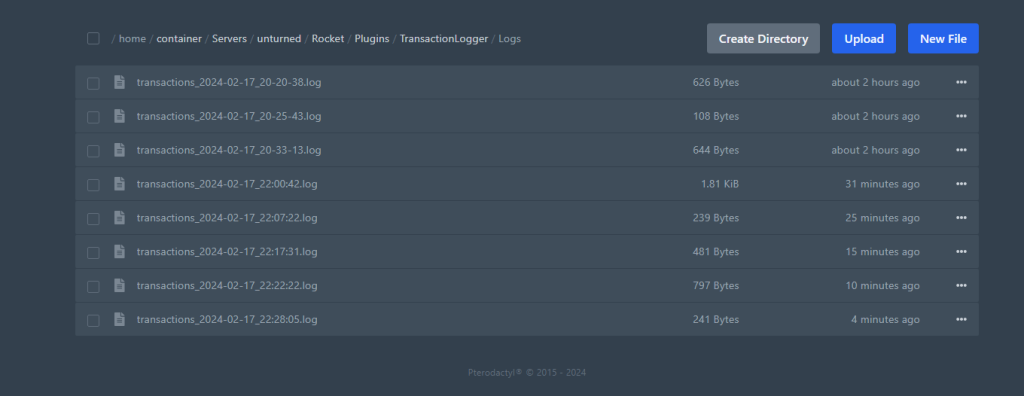1024x396 pixels.
Task: Click the Upload button
Action: pyautogui.click(x=864, y=39)
